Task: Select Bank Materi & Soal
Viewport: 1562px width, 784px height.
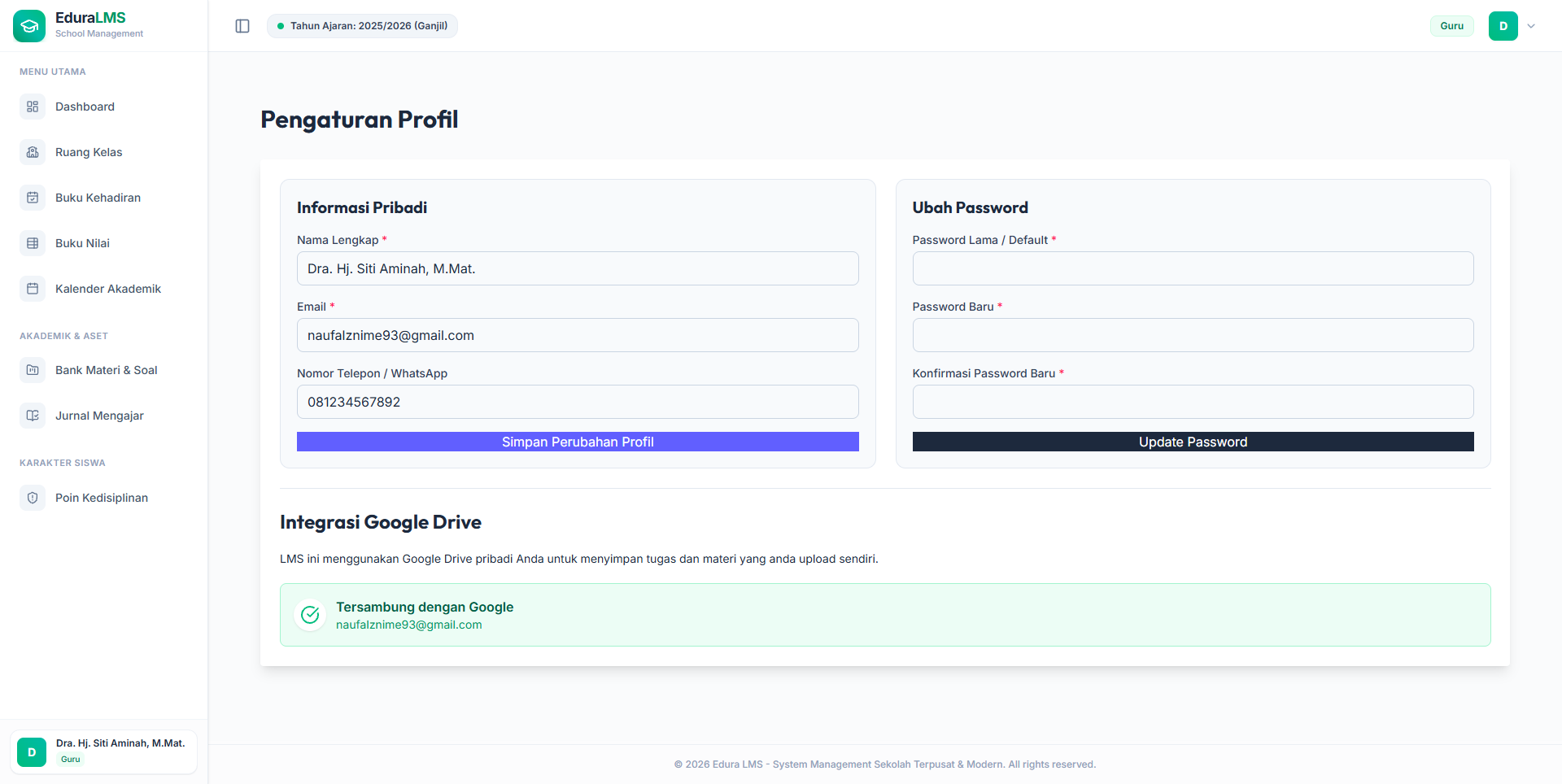Action: click(x=104, y=370)
